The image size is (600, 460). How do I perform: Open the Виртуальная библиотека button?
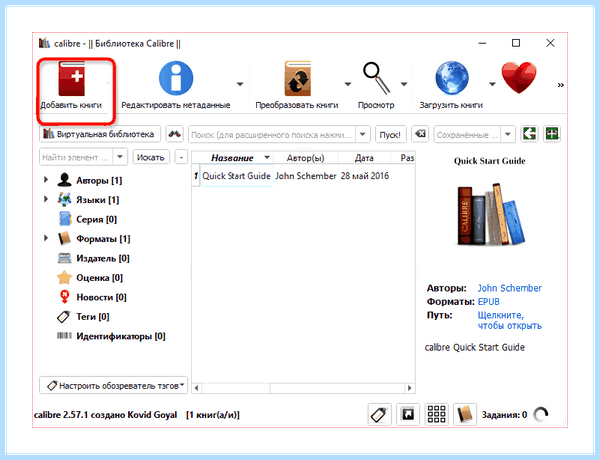click(x=100, y=134)
